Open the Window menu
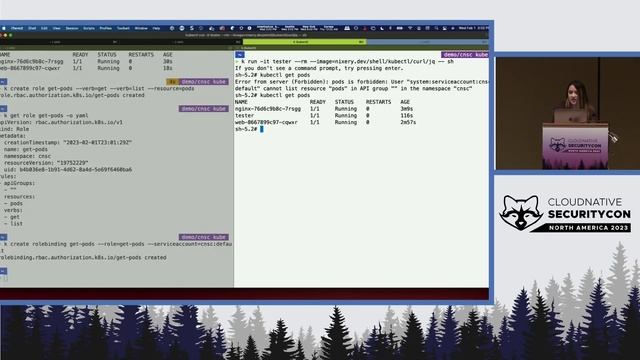 coord(141,28)
